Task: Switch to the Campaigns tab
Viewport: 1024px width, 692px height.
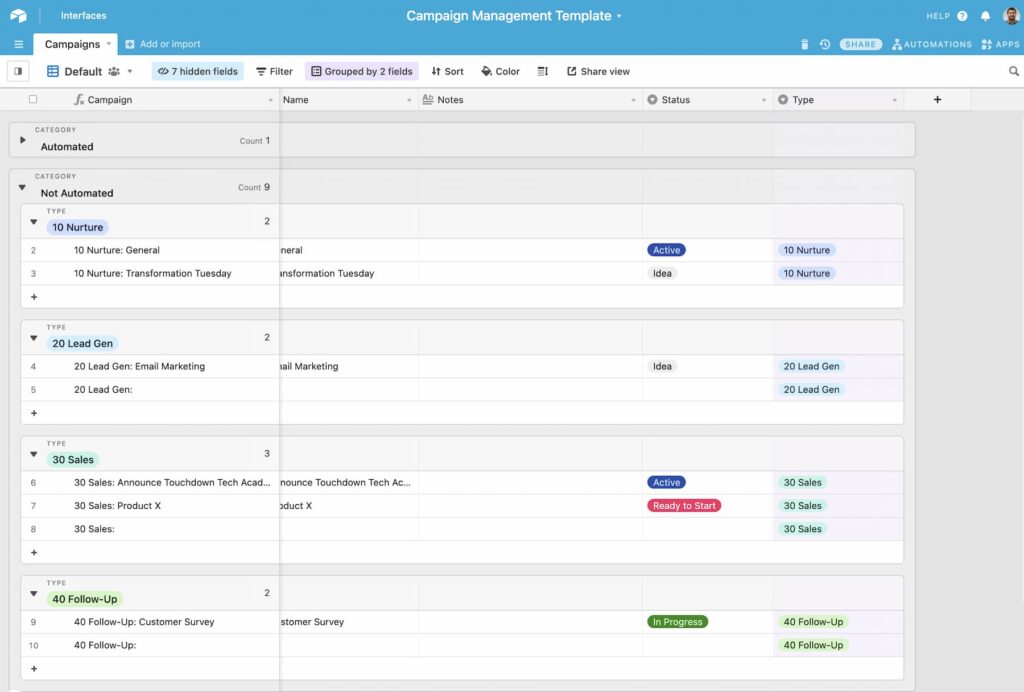Action: click(74, 44)
